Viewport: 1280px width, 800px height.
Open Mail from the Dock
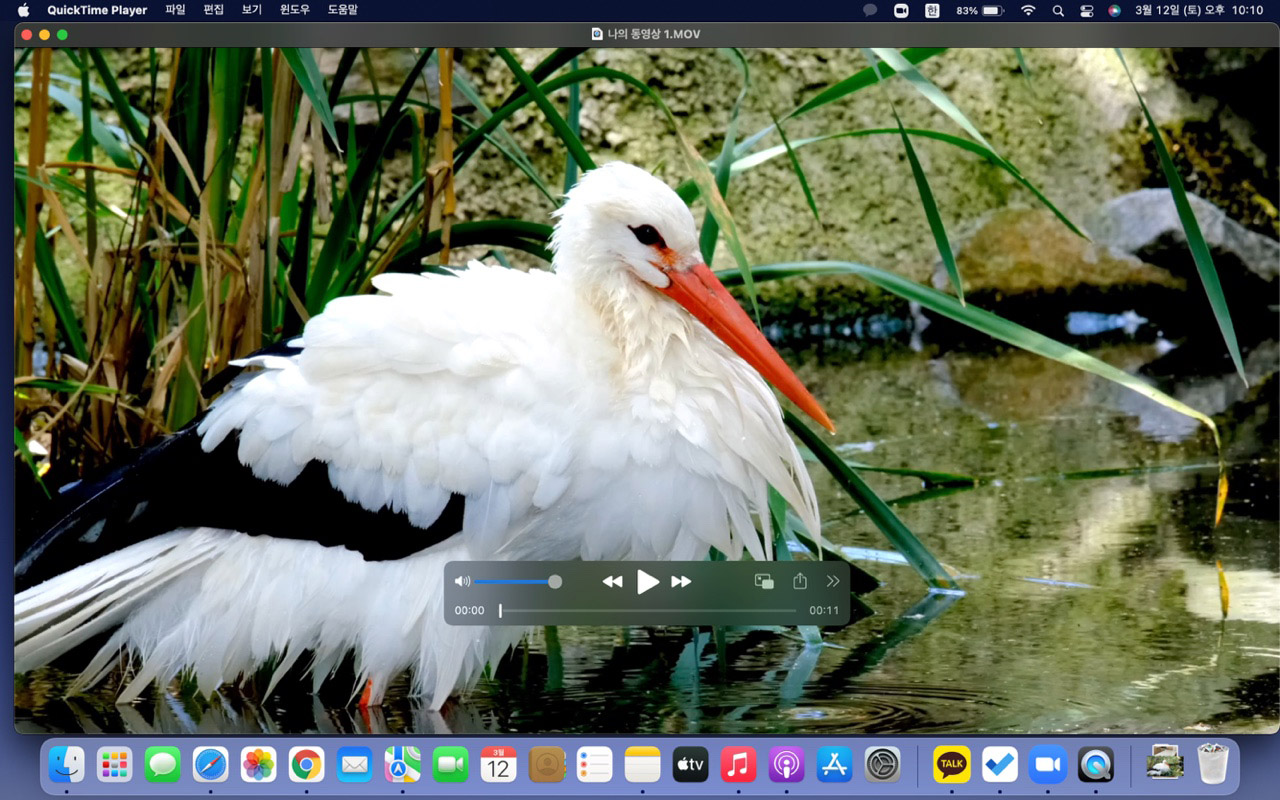tap(355, 765)
